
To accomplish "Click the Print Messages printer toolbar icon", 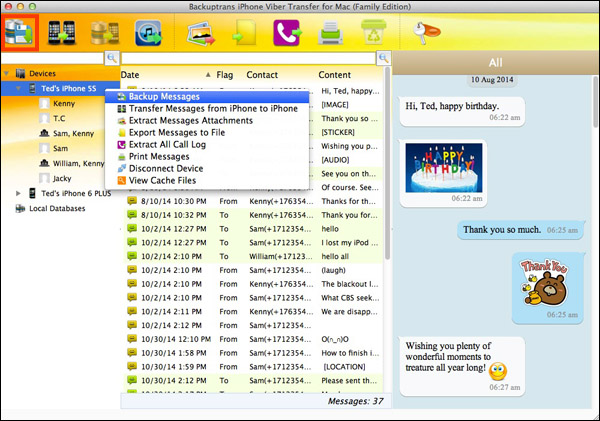I will 330,33.
